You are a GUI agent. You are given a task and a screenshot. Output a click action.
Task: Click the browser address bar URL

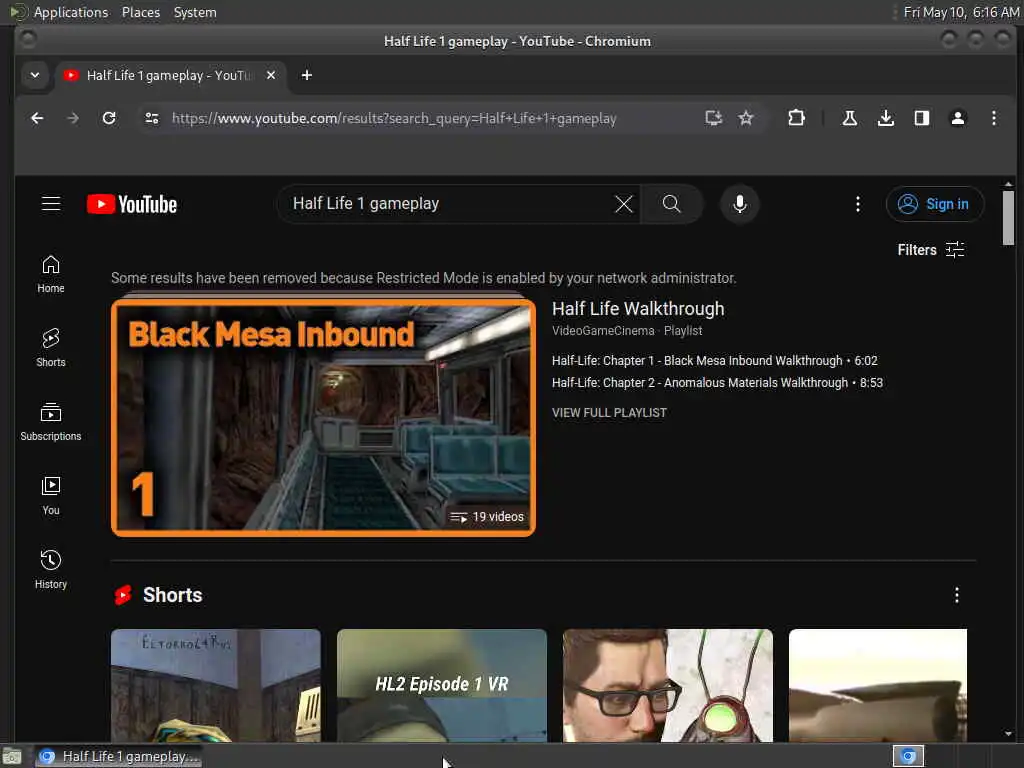(x=394, y=118)
